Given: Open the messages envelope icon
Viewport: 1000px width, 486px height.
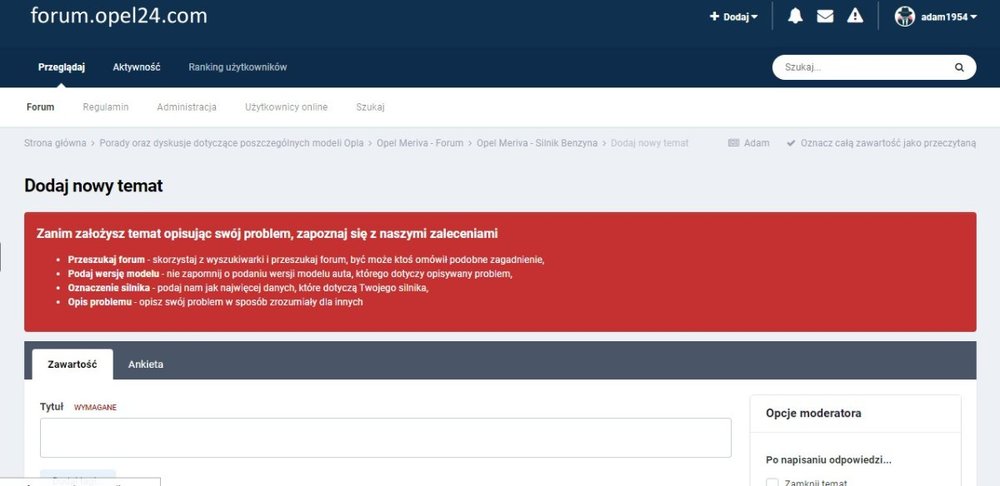Looking at the screenshot, I should pos(825,16).
